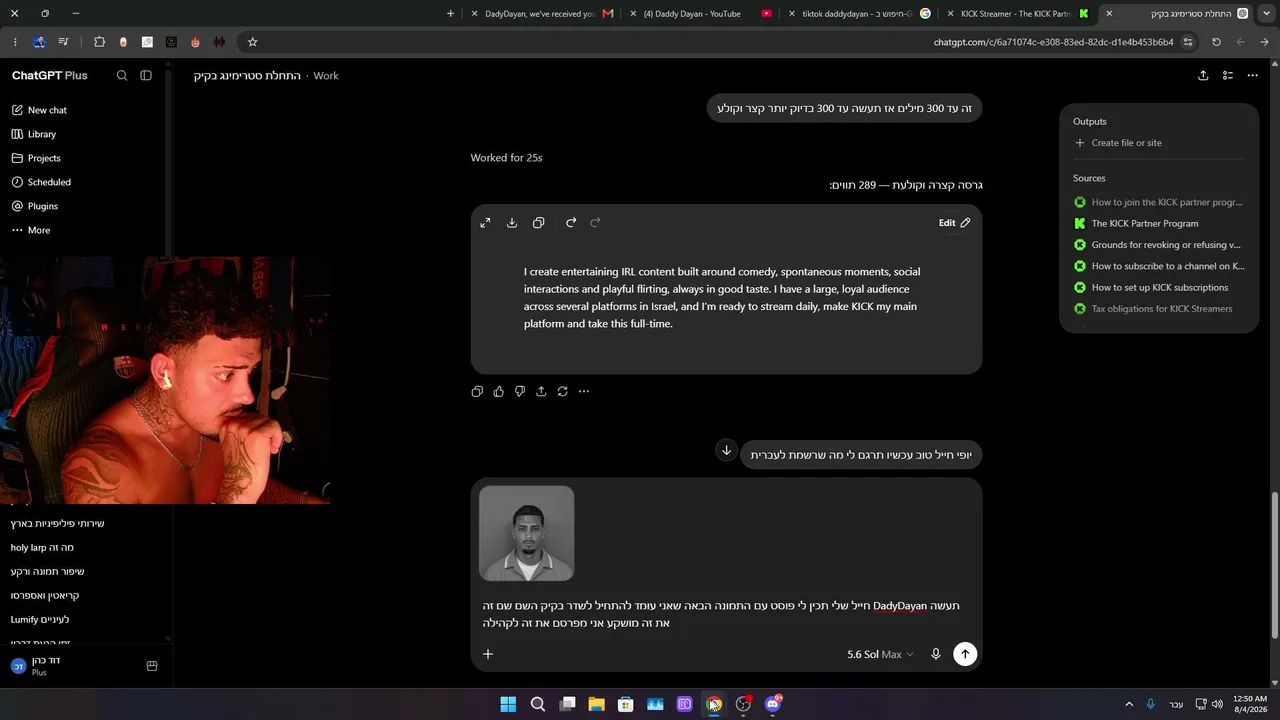Send the message with the arrow button

[x=965, y=654]
